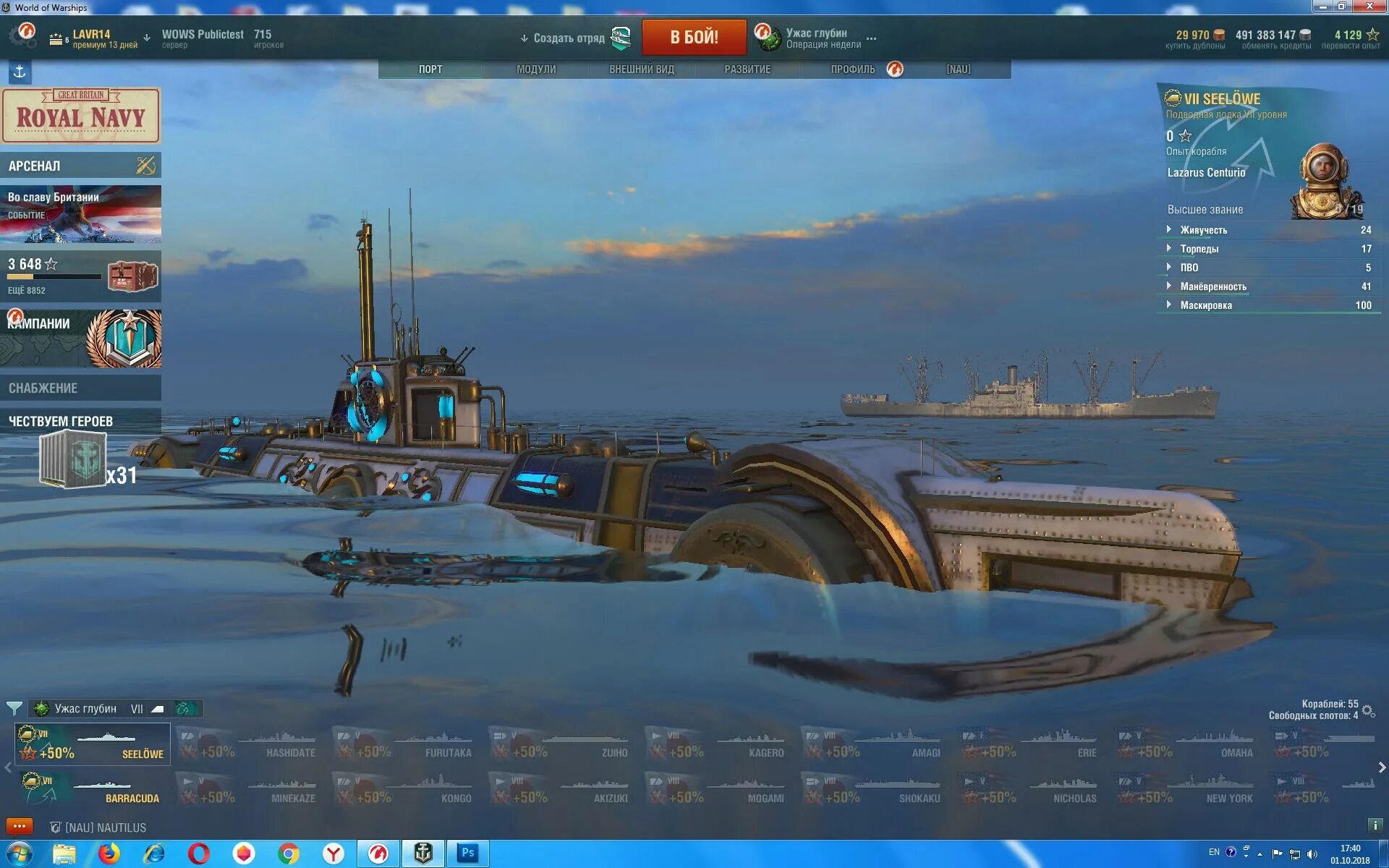The height and width of the screenshot is (868, 1389).
Task: Open the СНАБЖЕНИЕ section
Action: (80, 388)
